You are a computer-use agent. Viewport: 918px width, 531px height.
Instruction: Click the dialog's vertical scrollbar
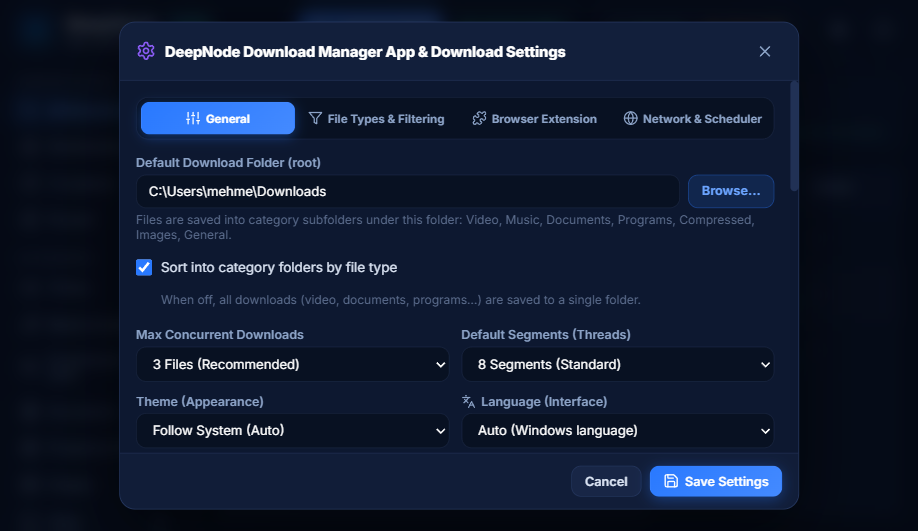tap(794, 136)
